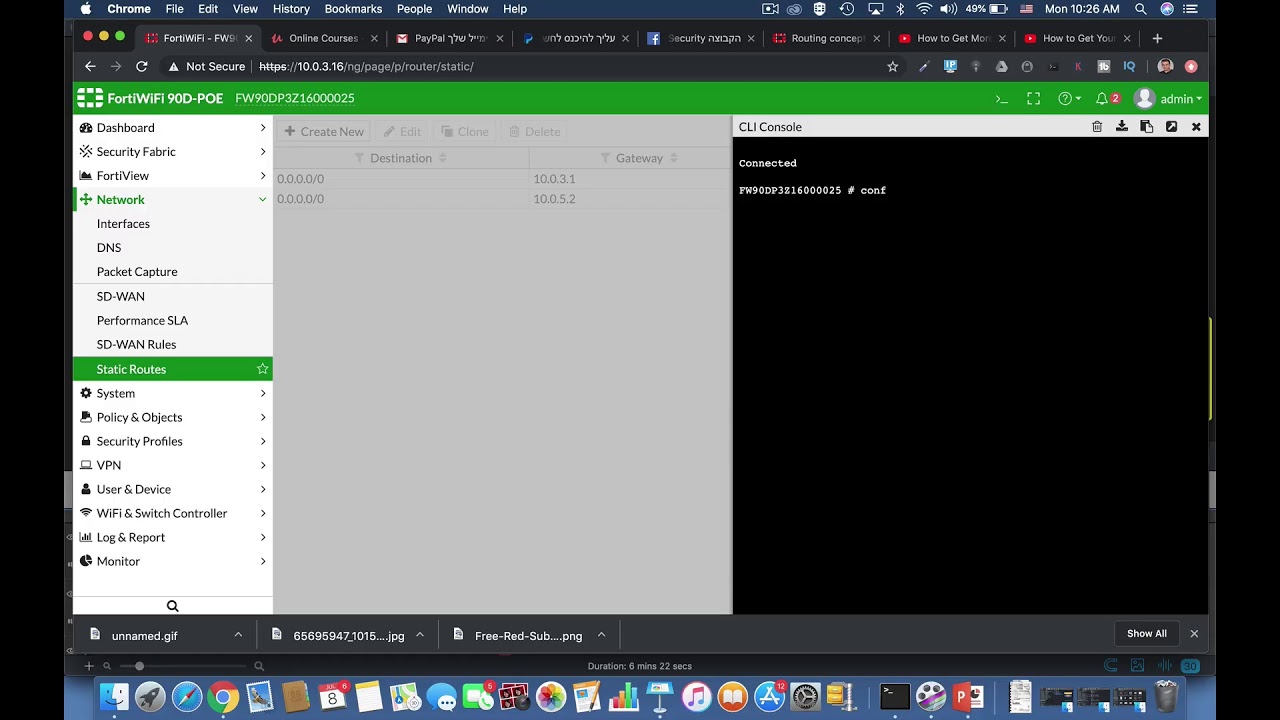Filter the Gateway column

(x=606, y=158)
